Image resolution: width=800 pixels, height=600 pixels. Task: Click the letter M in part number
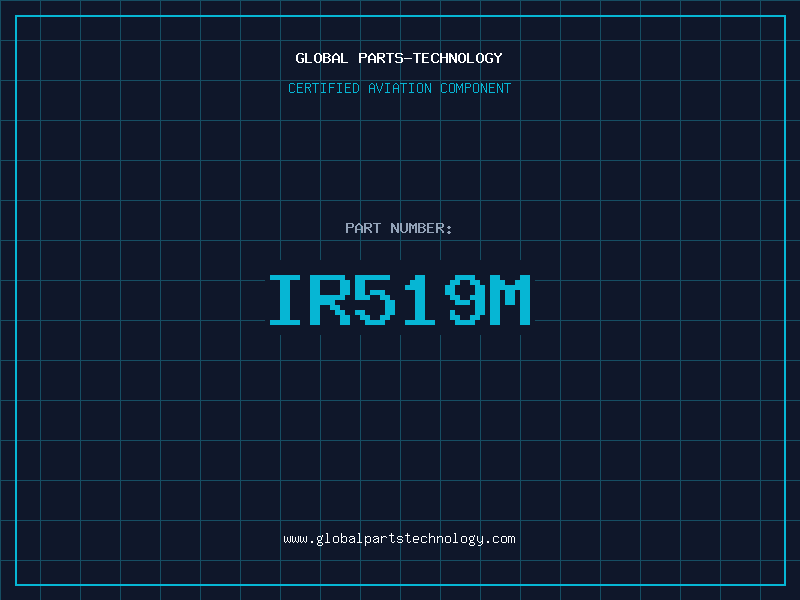pos(510,300)
